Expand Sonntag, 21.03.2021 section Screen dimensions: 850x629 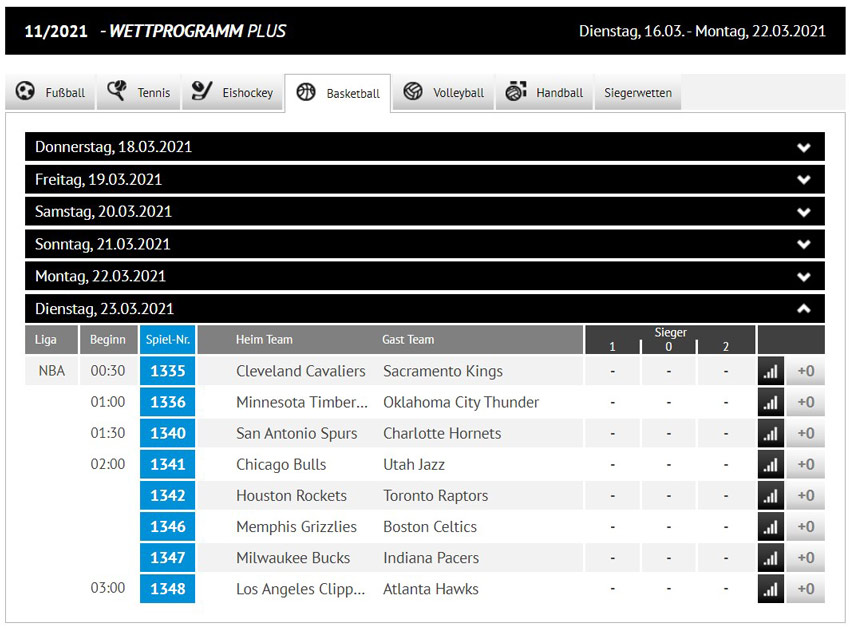click(425, 244)
